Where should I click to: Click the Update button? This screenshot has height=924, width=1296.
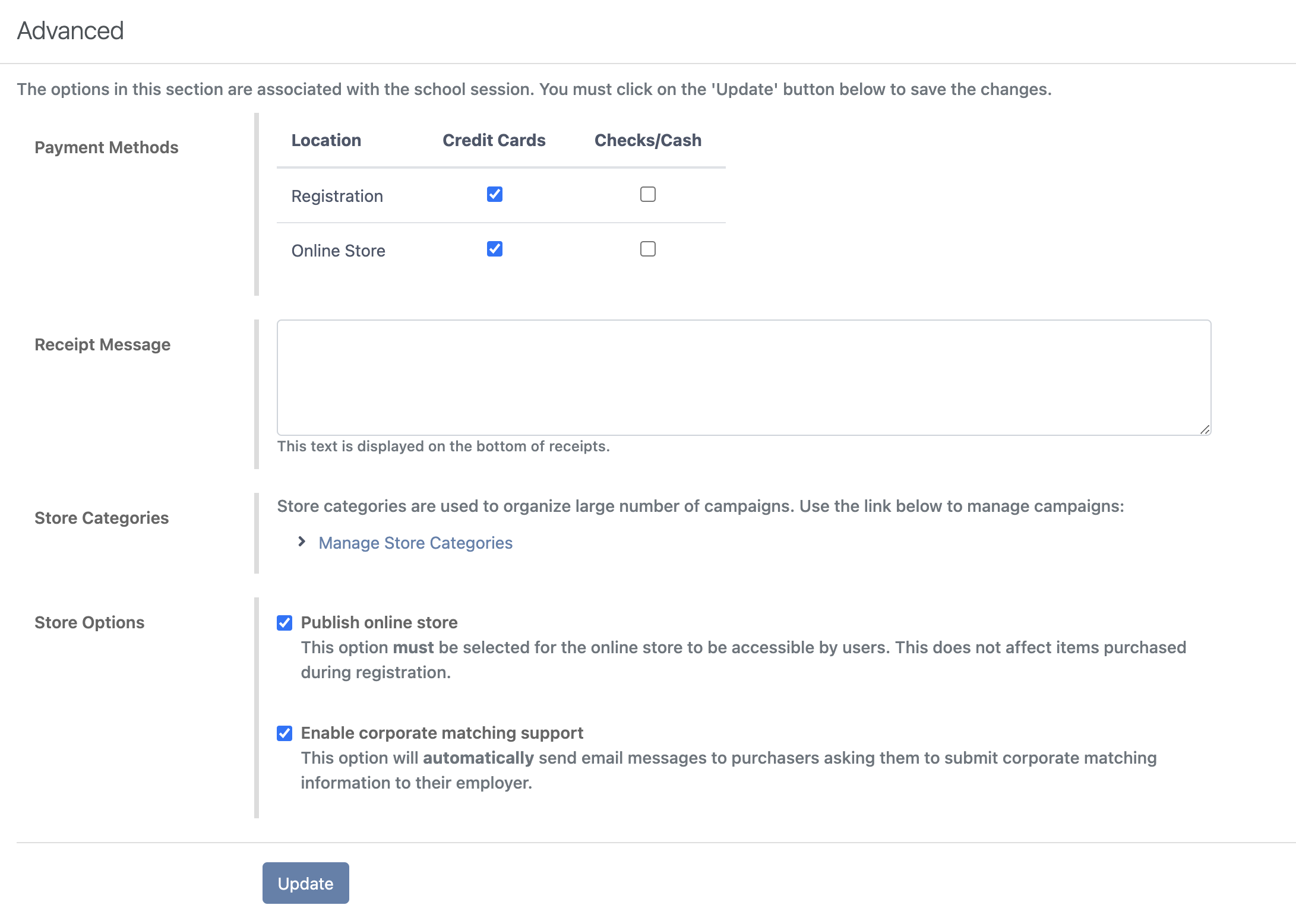tap(305, 883)
